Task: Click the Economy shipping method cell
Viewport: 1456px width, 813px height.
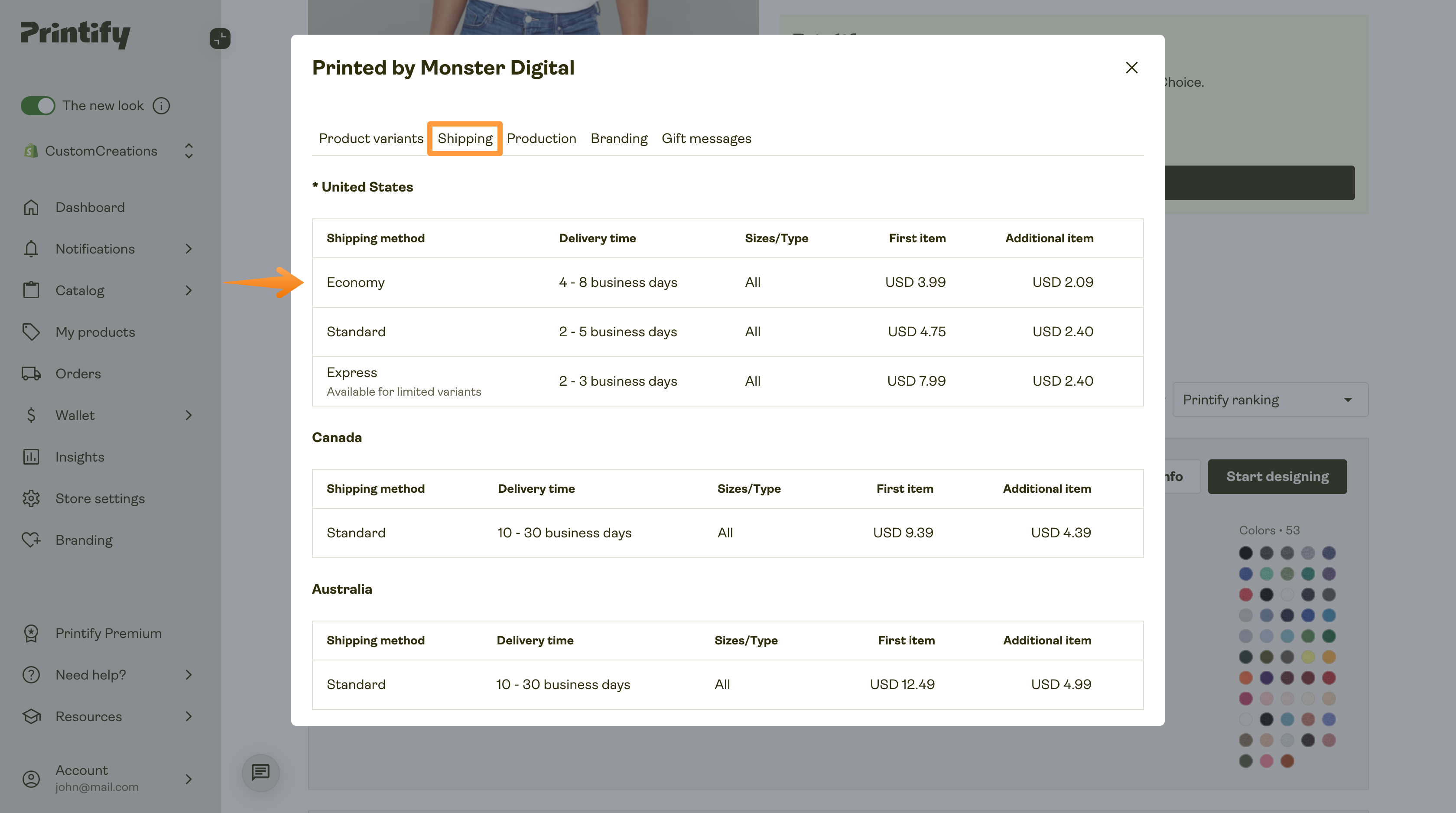Action: (355, 282)
